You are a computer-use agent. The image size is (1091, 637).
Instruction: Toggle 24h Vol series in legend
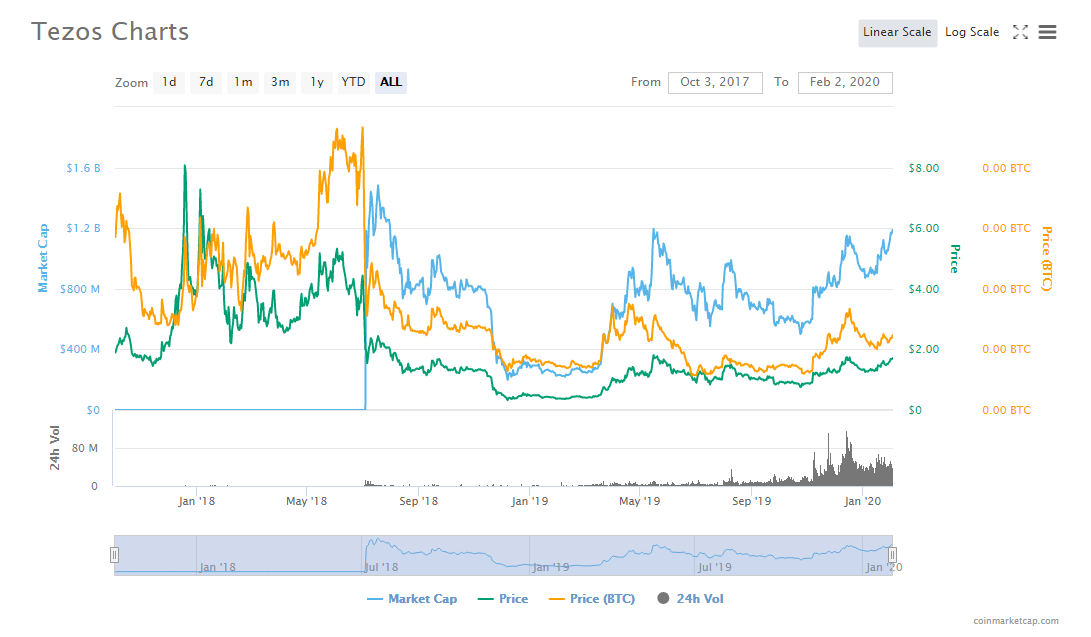(x=690, y=599)
